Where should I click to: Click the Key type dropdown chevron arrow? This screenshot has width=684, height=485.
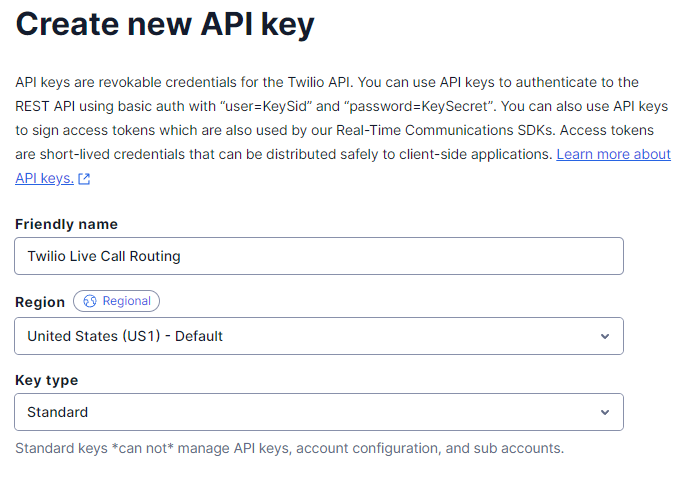[604, 412]
